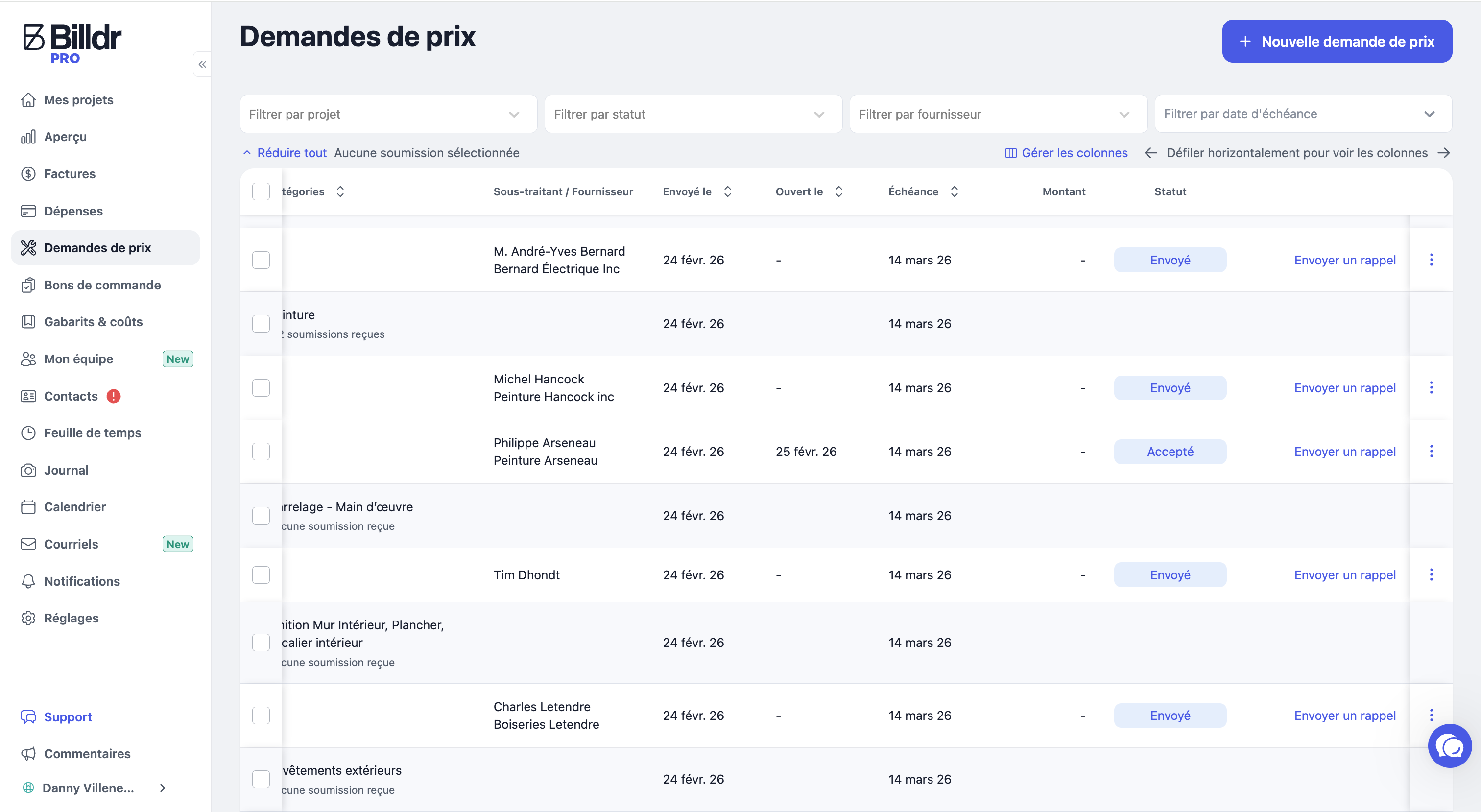Open the three-dot menu for Tim Dhondt

1431,575
